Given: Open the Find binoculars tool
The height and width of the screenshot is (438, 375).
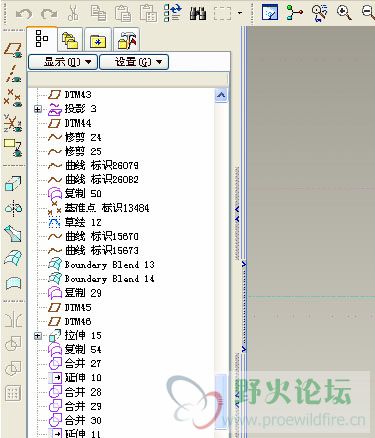Looking at the screenshot, I should [x=198, y=14].
